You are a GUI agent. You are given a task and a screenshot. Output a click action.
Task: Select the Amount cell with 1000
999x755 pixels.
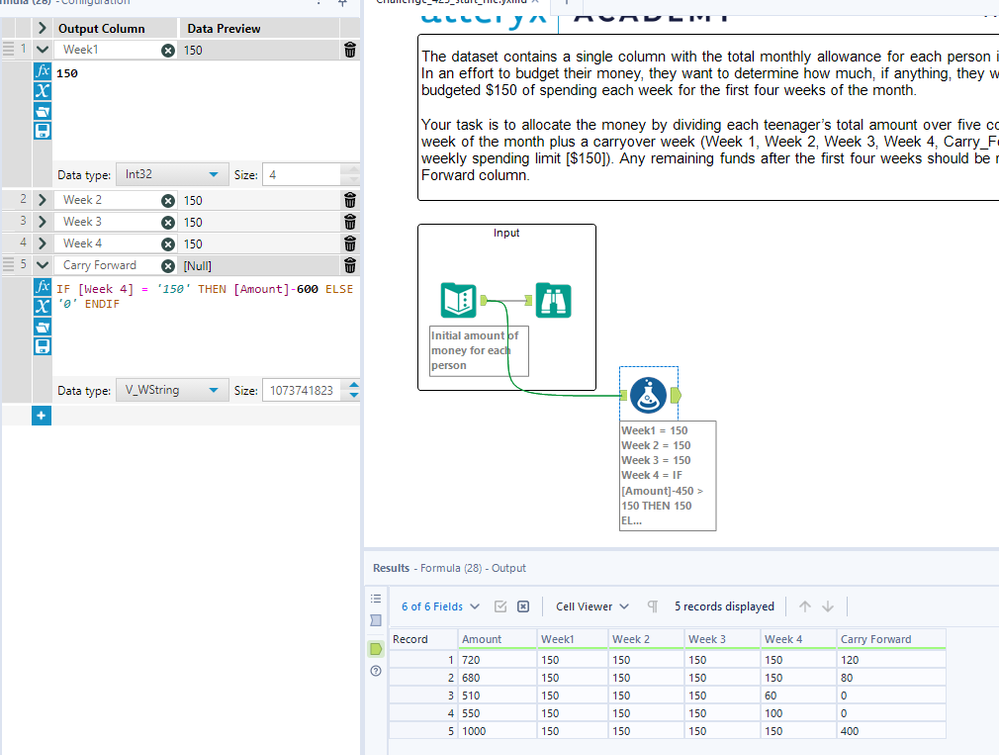pos(498,731)
